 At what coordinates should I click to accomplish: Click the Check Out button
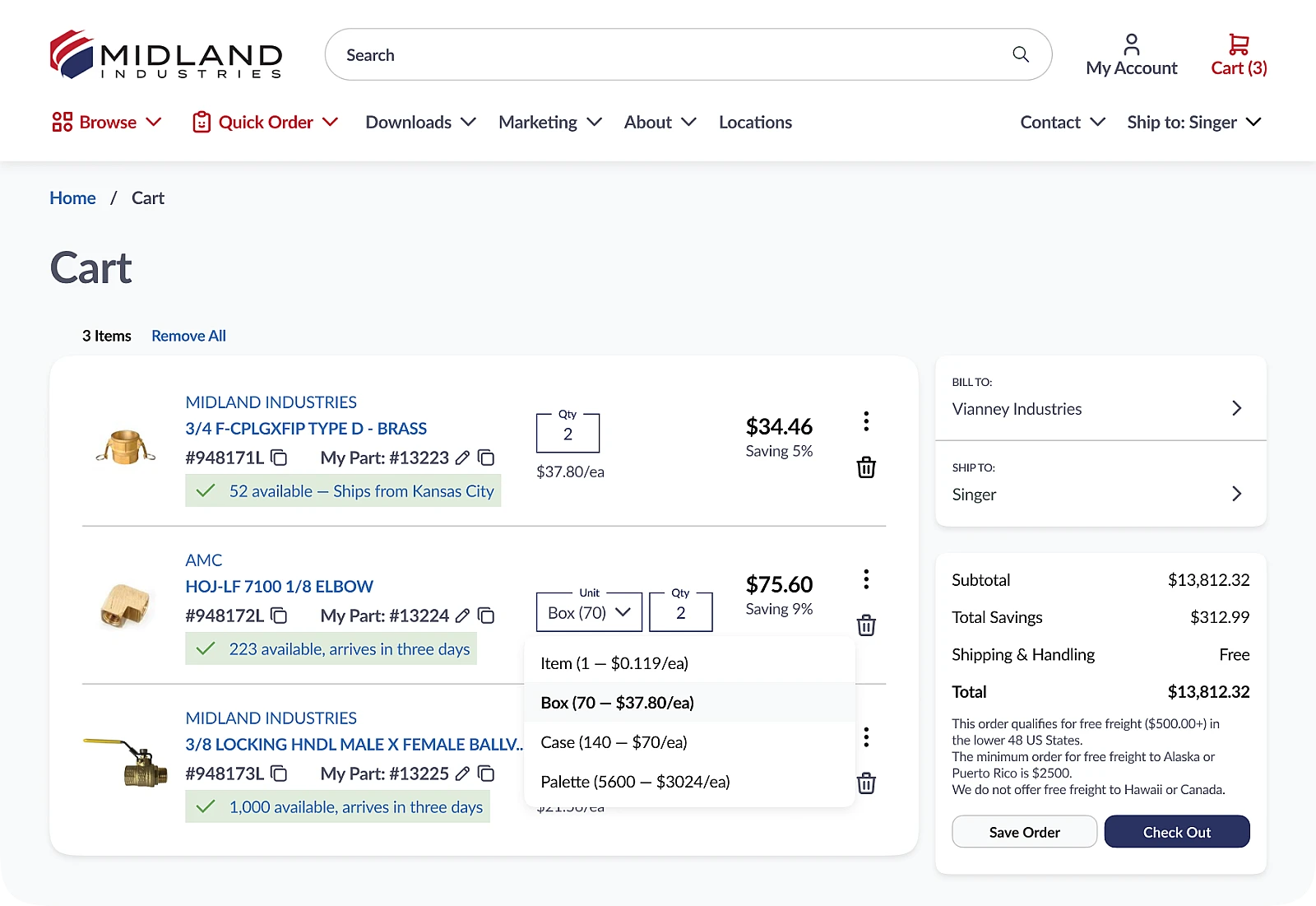coord(1177,831)
